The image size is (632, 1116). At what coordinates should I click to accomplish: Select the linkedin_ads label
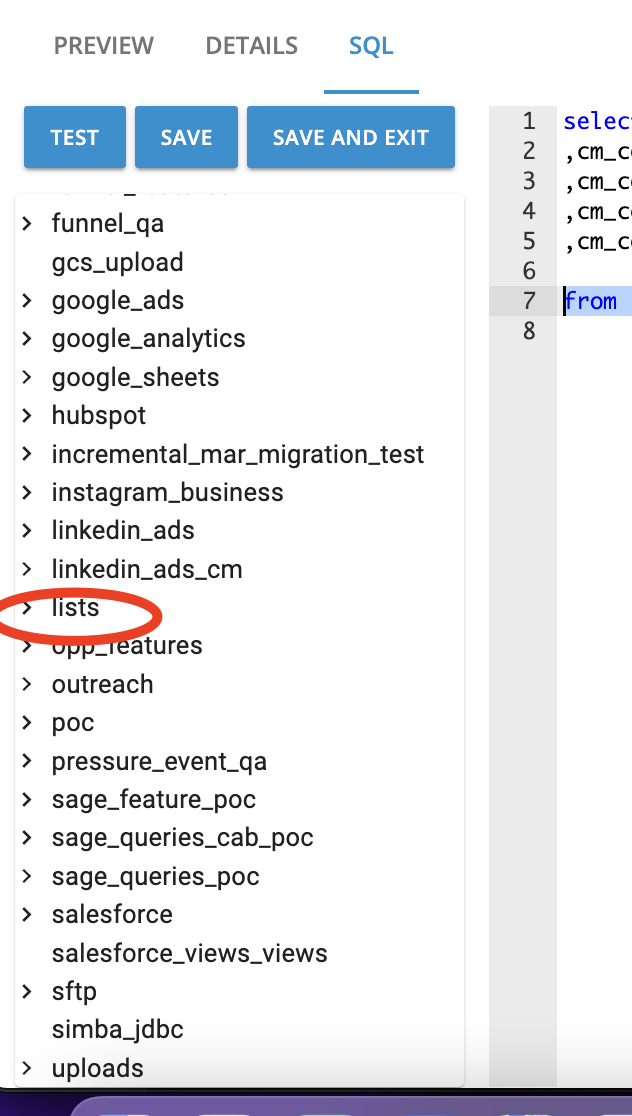[122, 531]
